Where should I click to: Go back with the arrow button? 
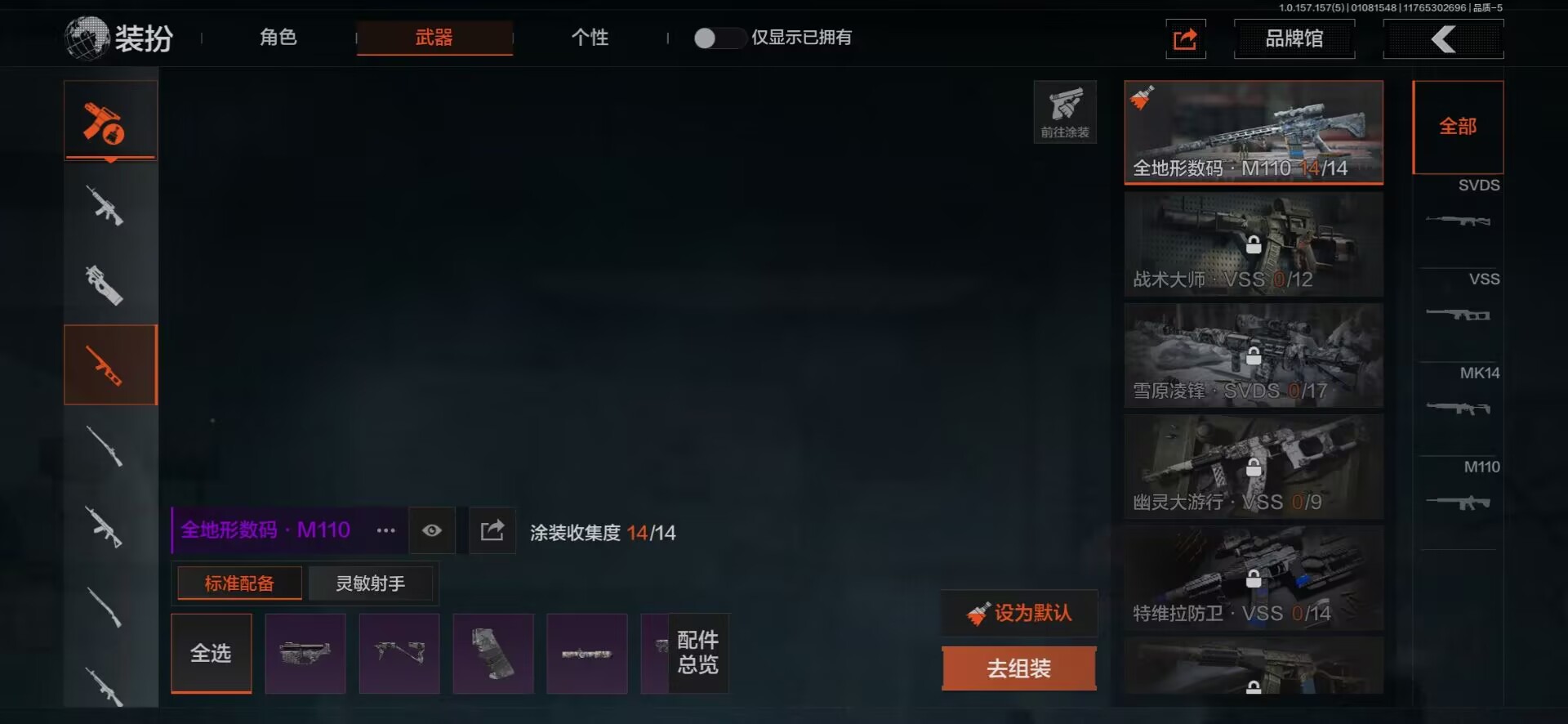tap(1443, 38)
